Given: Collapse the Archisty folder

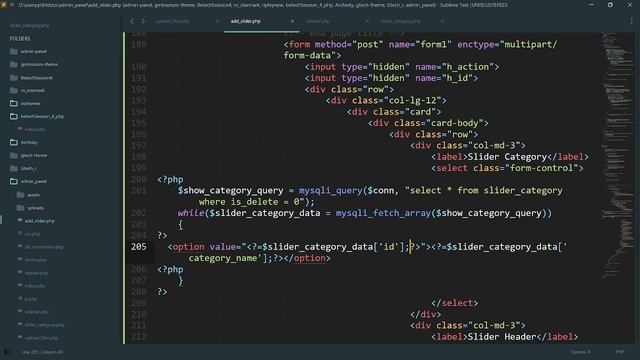Looking at the screenshot, I should (x=13, y=142).
